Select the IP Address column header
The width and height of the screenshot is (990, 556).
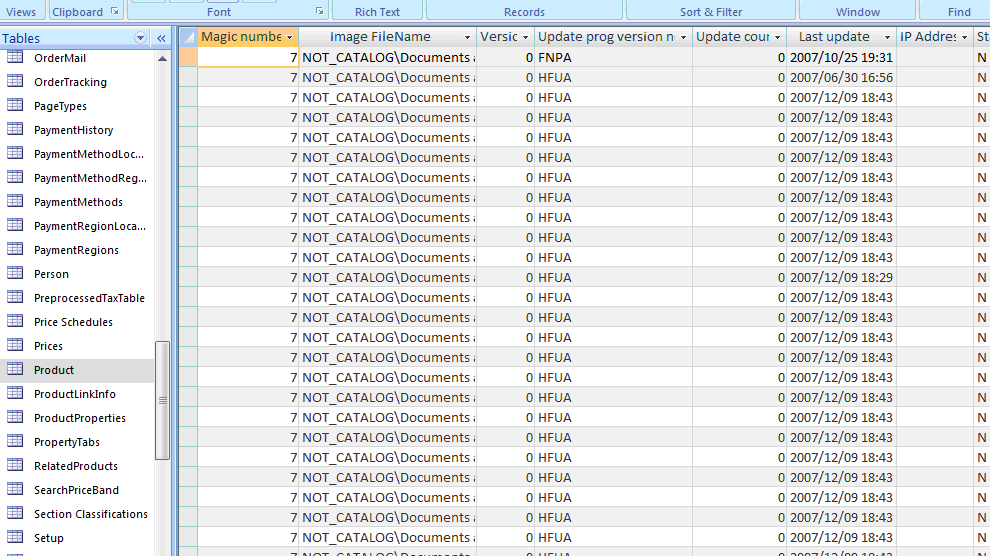(x=928, y=37)
